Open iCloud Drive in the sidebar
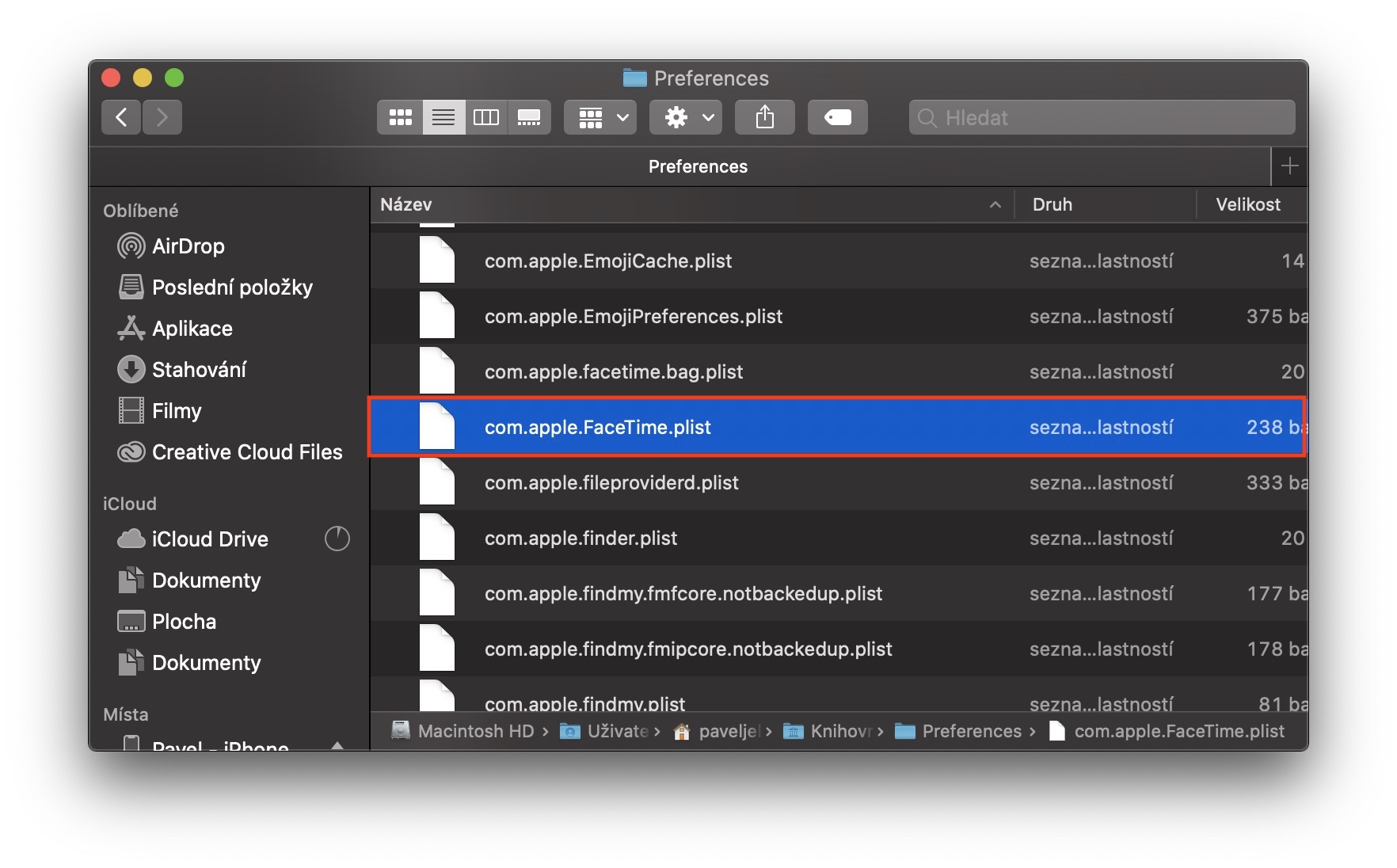Image resolution: width=1397 pixels, height=868 pixels. click(x=210, y=539)
